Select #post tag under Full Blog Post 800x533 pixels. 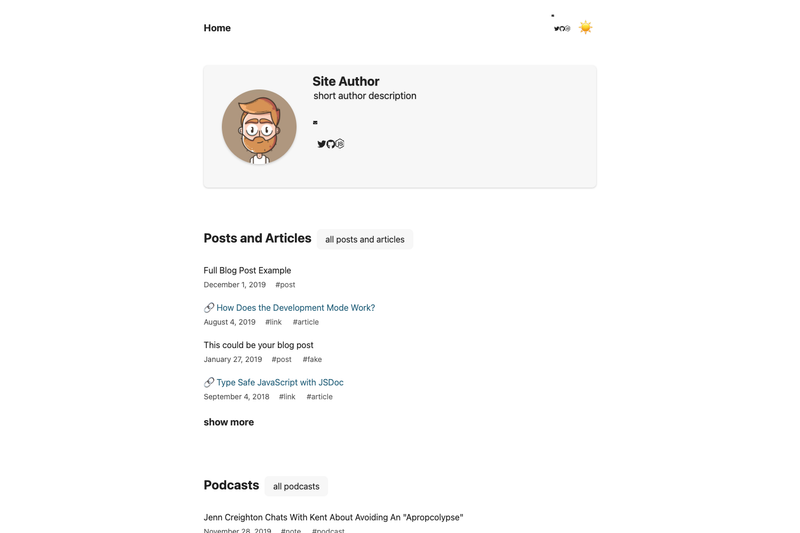point(285,285)
